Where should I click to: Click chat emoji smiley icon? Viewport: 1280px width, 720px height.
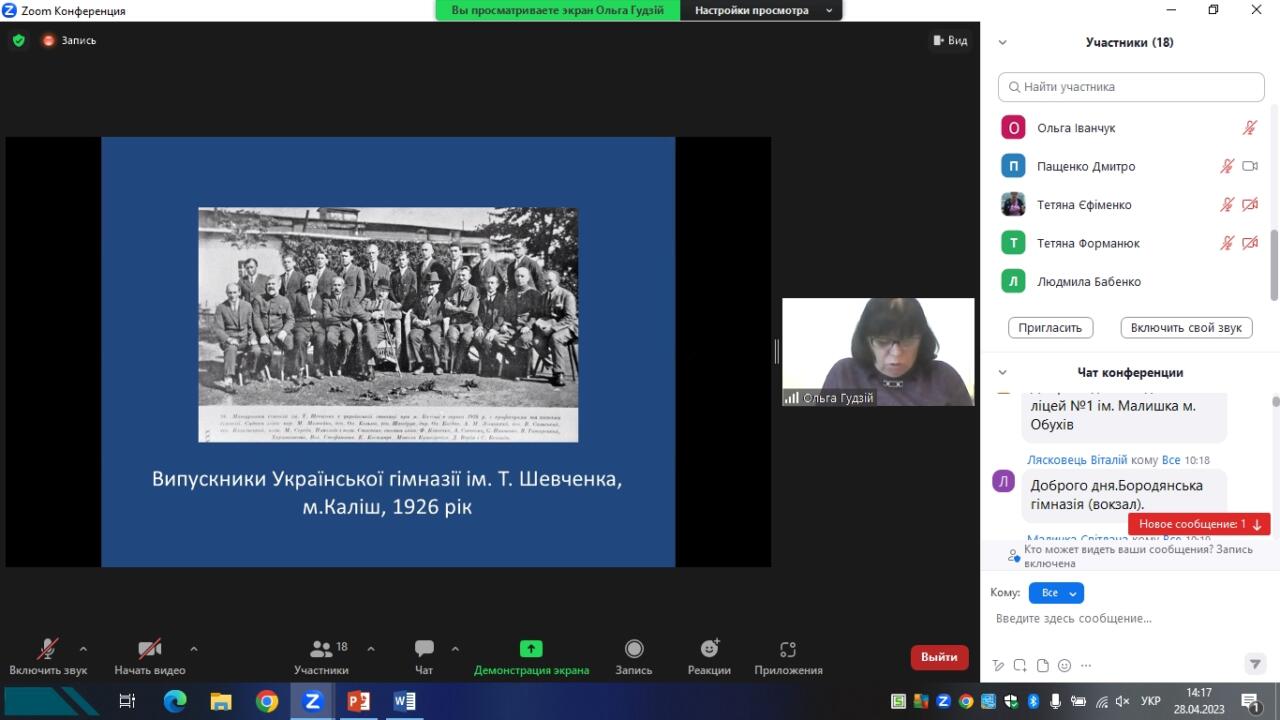pos(1064,666)
